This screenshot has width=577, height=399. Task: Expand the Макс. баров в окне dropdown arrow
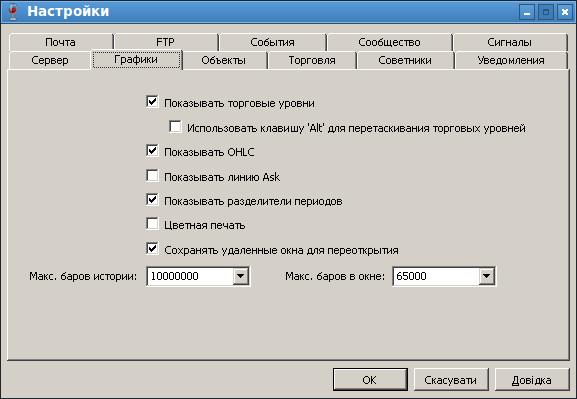point(486,276)
